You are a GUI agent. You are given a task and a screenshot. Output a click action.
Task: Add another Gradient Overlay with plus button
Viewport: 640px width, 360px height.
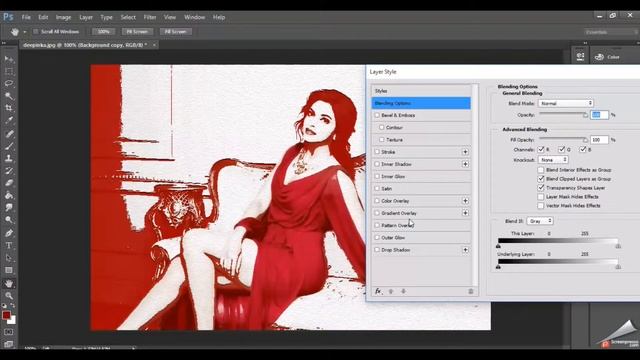click(465, 213)
